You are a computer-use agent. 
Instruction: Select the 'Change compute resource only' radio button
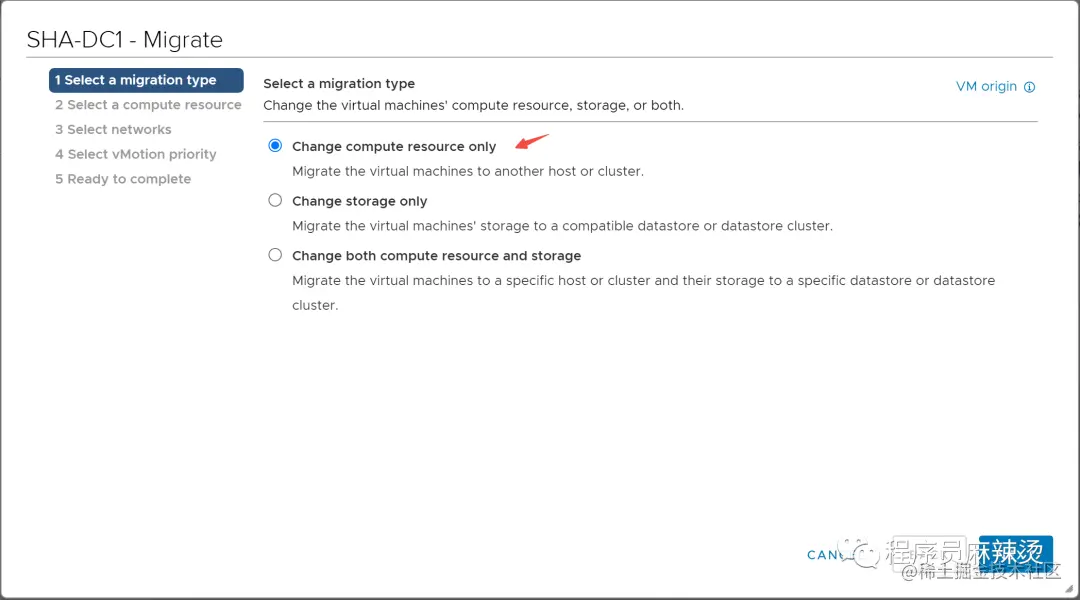[x=275, y=146]
